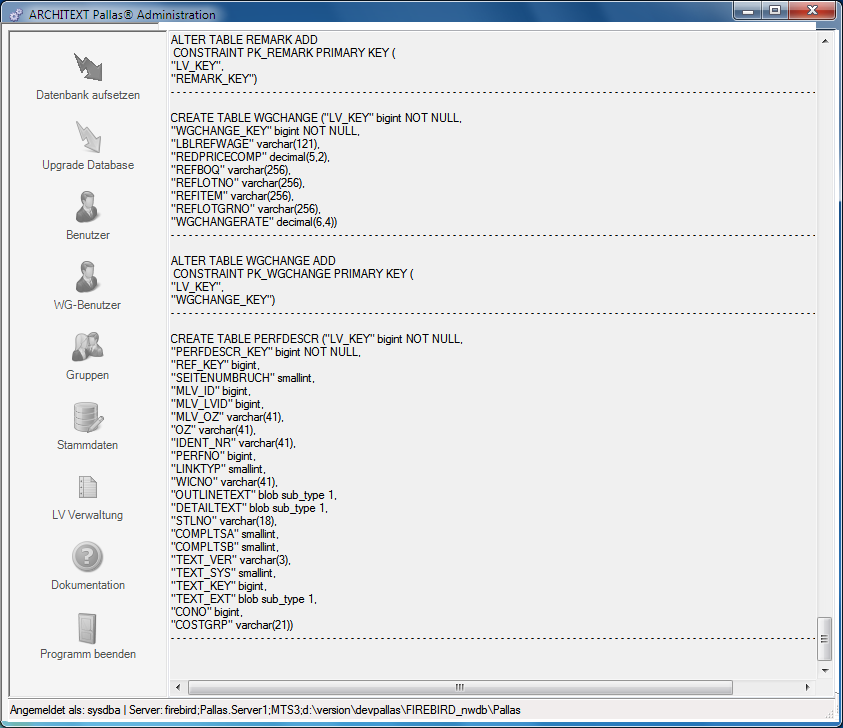Click the 'CONSTRAINT PK_REMARK PRIMARY KEY (' line
843x728 pixels.
click(284, 53)
